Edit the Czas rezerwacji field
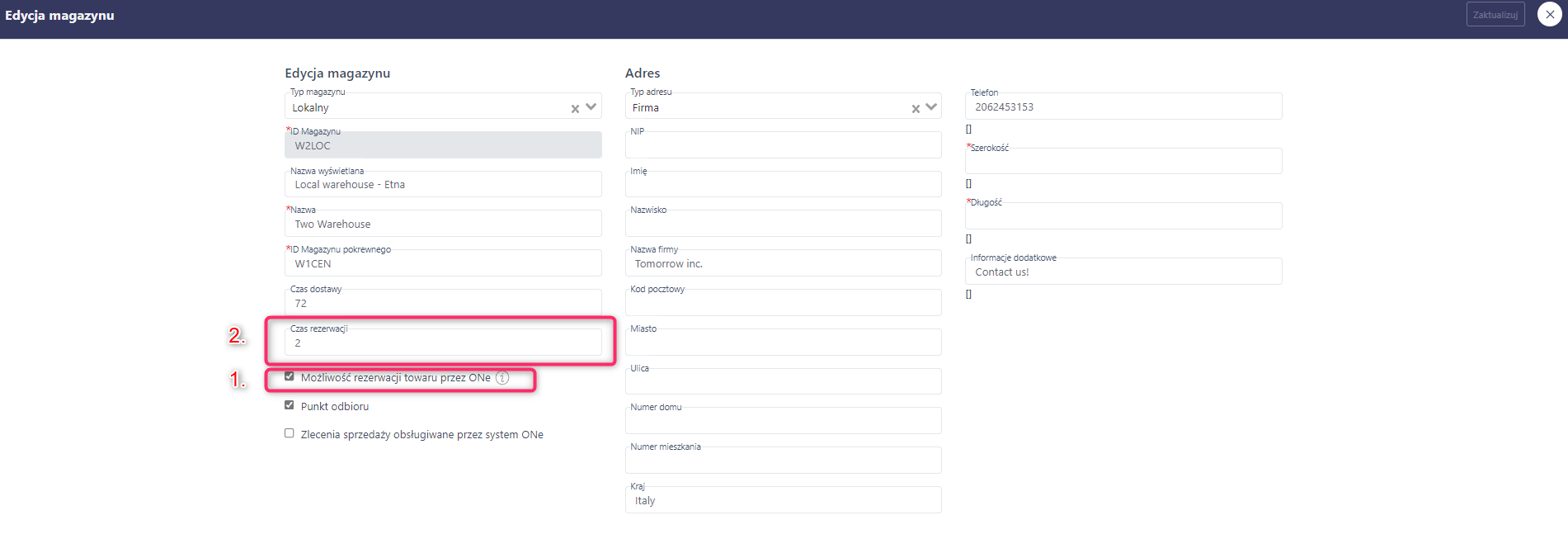The image size is (1568, 534). 443,343
